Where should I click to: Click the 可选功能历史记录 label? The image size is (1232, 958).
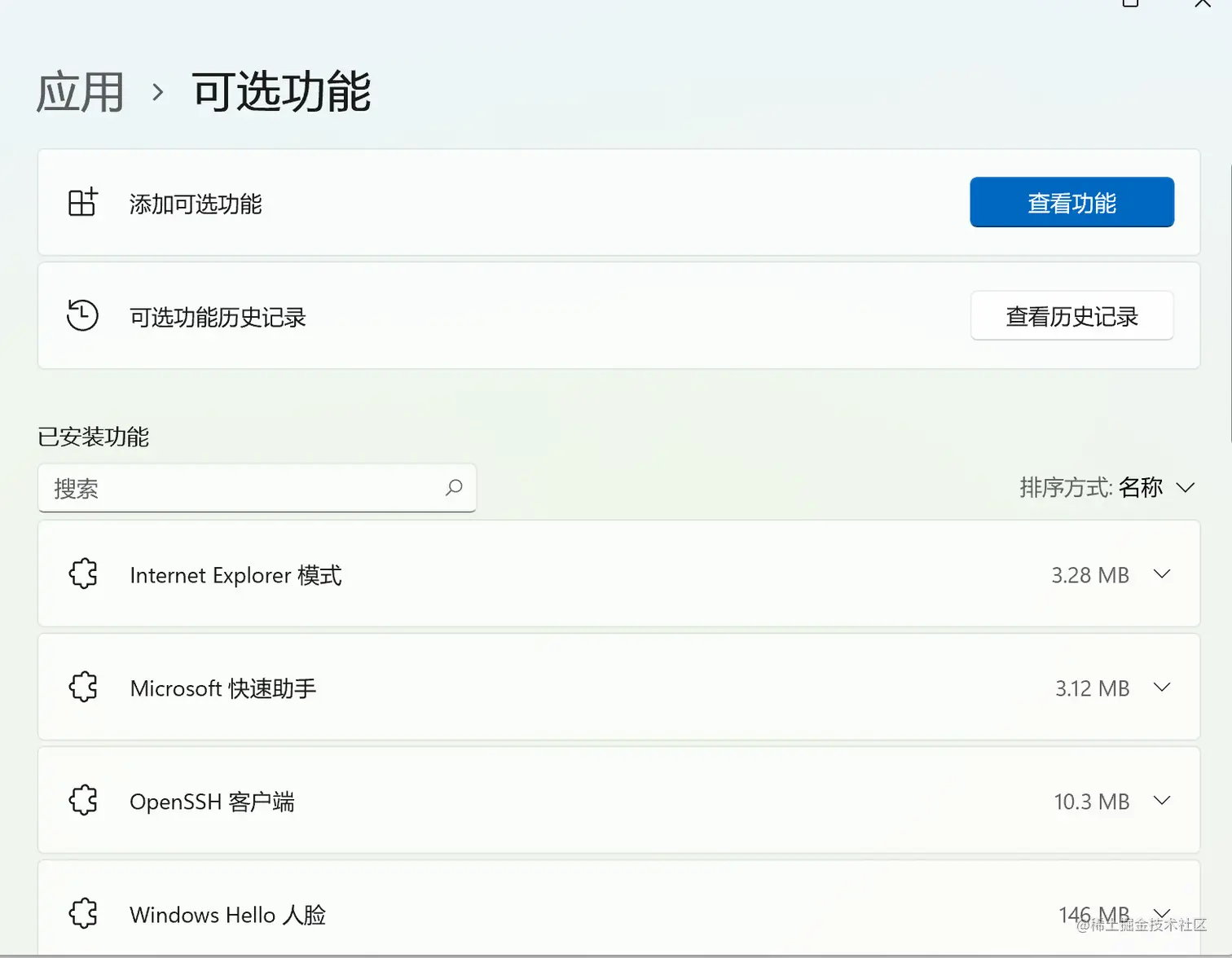[x=218, y=317]
